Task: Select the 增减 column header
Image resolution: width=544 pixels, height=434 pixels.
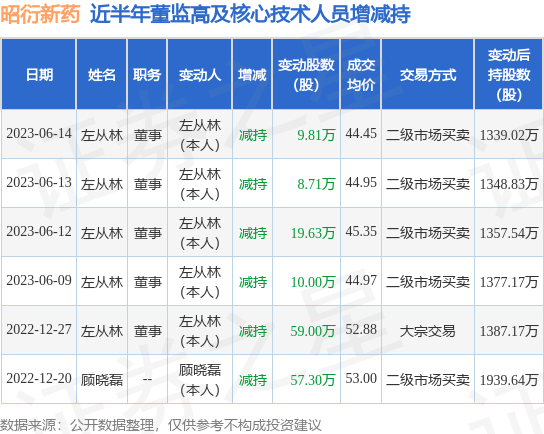Action: pos(252,75)
